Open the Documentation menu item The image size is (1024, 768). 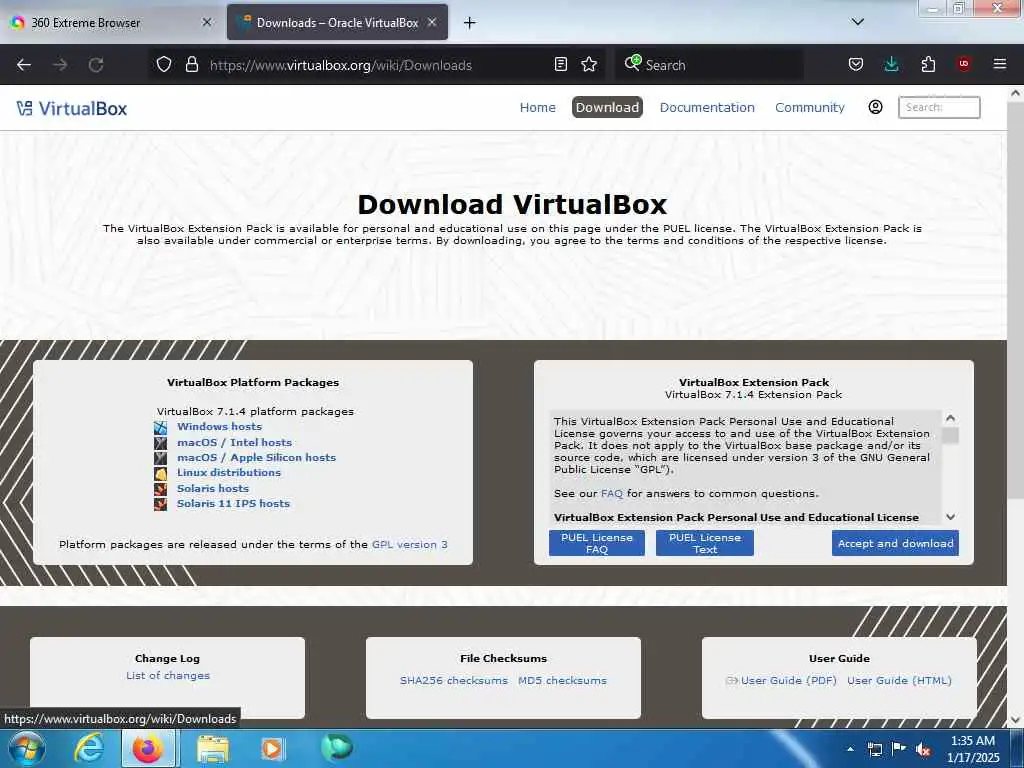coord(707,107)
